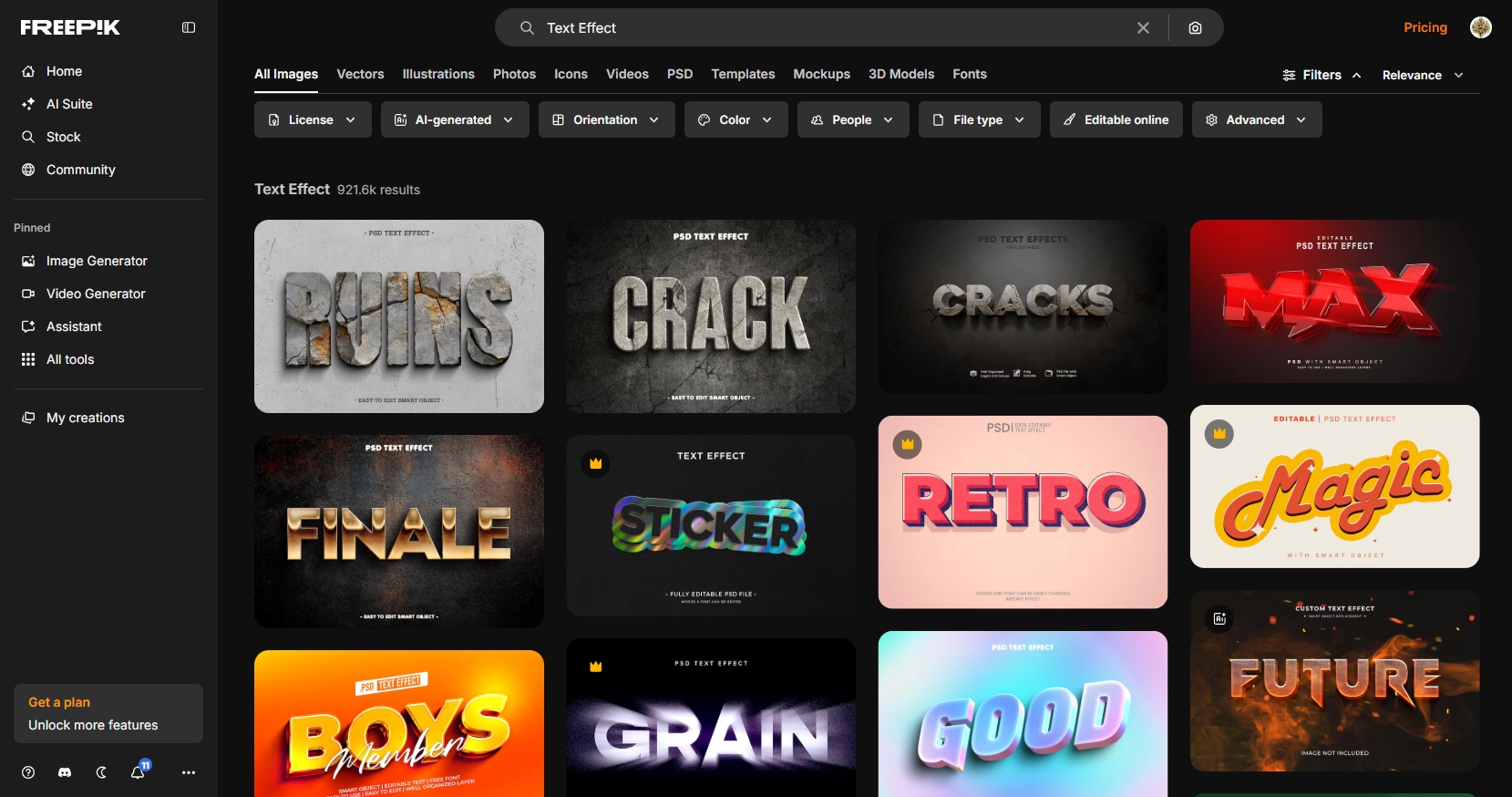The image size is (1512, 797).
Task: Select the Mockups tab
Action: [x=821, y=74]
